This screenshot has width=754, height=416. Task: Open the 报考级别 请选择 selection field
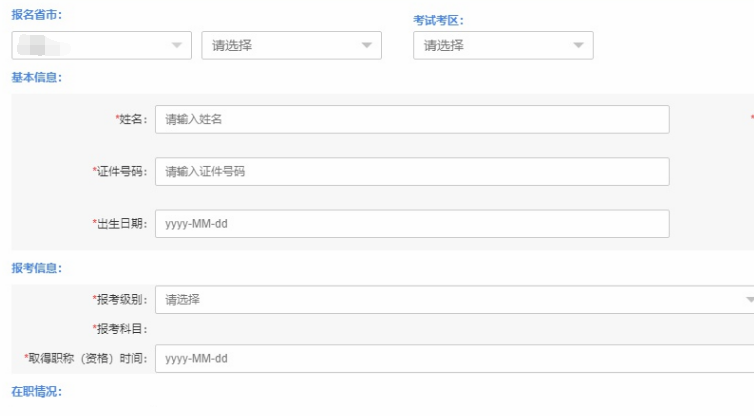point(450,299)
